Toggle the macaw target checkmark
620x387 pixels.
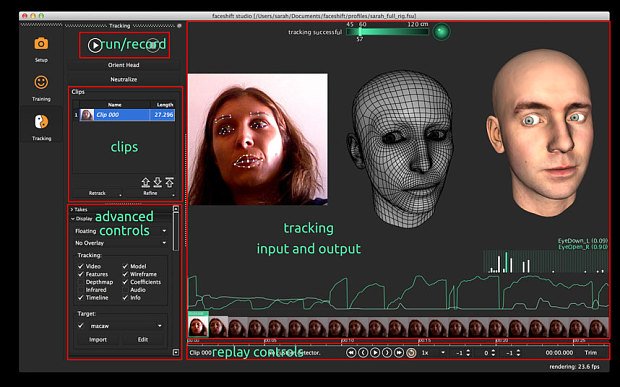click(81, 325)
